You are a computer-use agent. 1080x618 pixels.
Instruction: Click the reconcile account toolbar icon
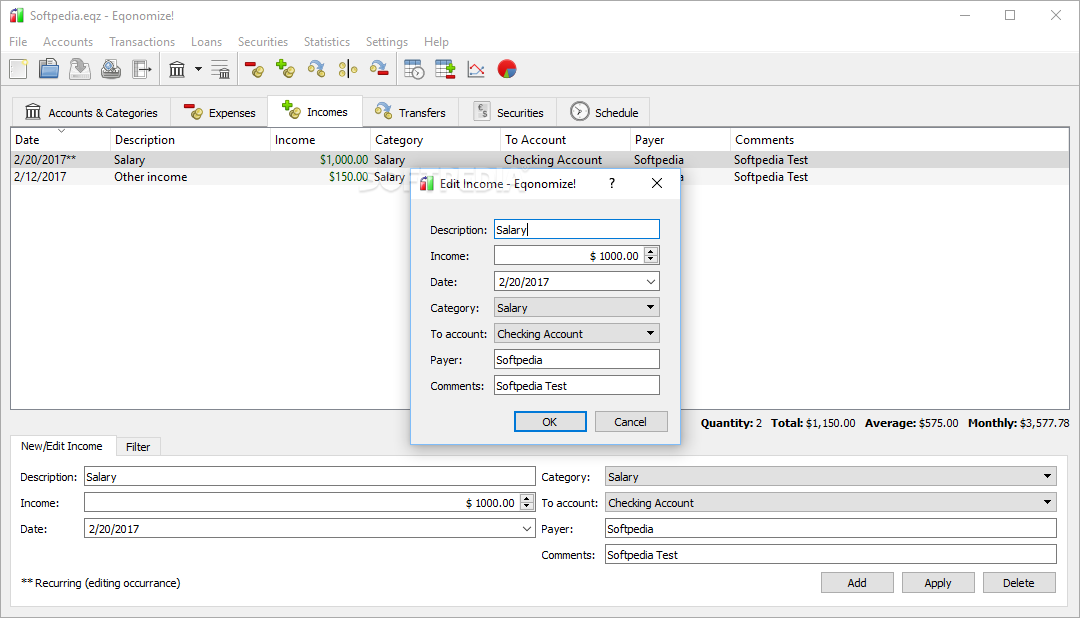220,69
